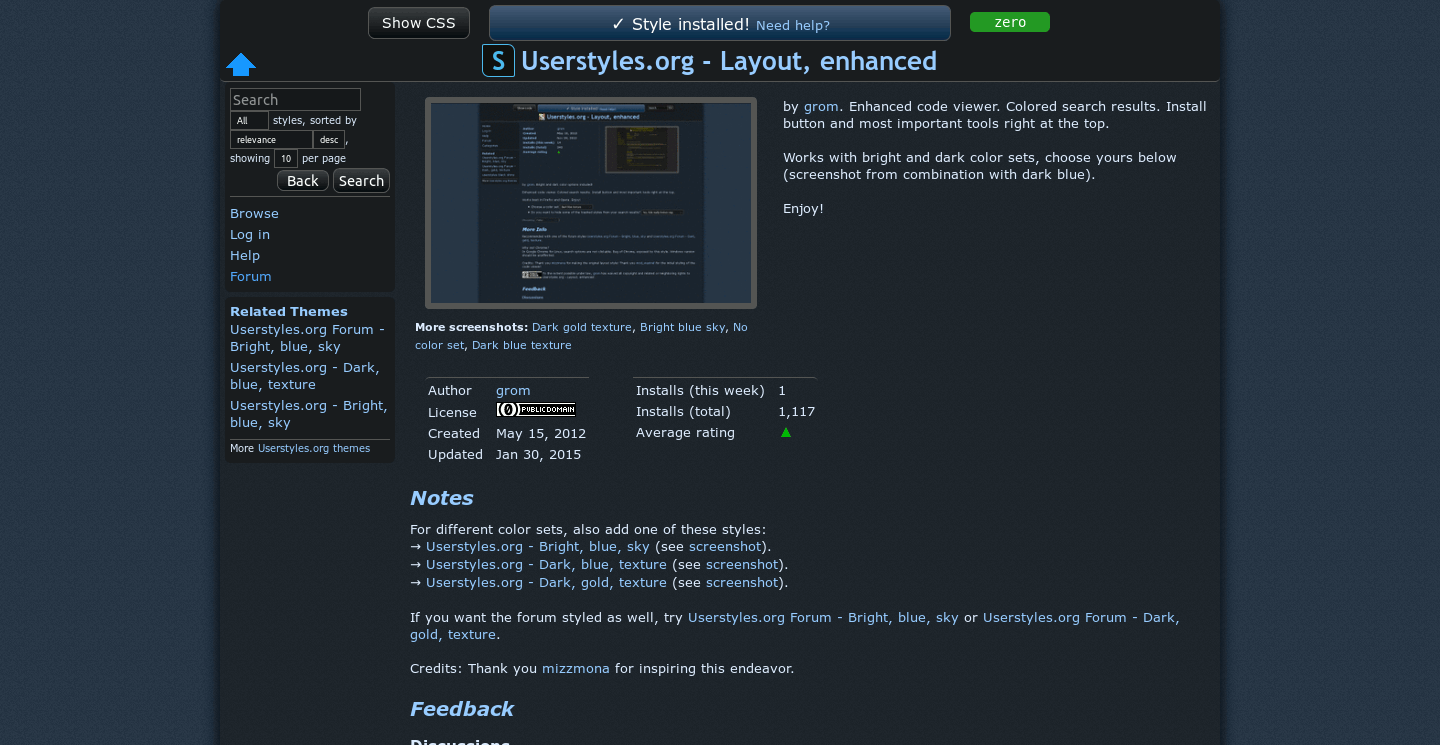This screenshot has width=1440, height=745.
Task: Focus the Search input field
Action: point(295,99)
